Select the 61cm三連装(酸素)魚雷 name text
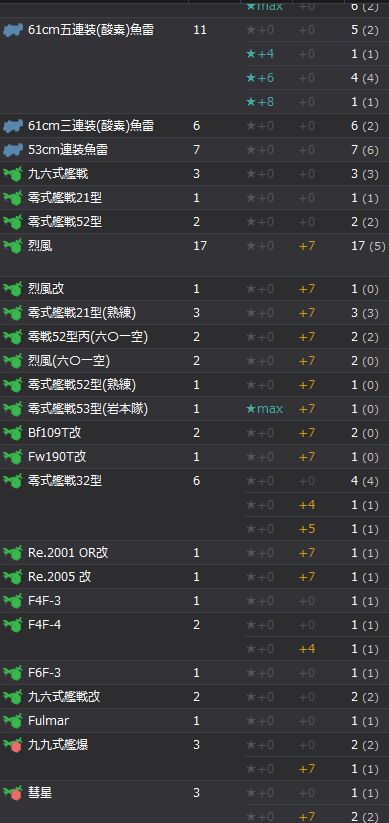This screenshot has width=389, height=823. pos(91,126)
